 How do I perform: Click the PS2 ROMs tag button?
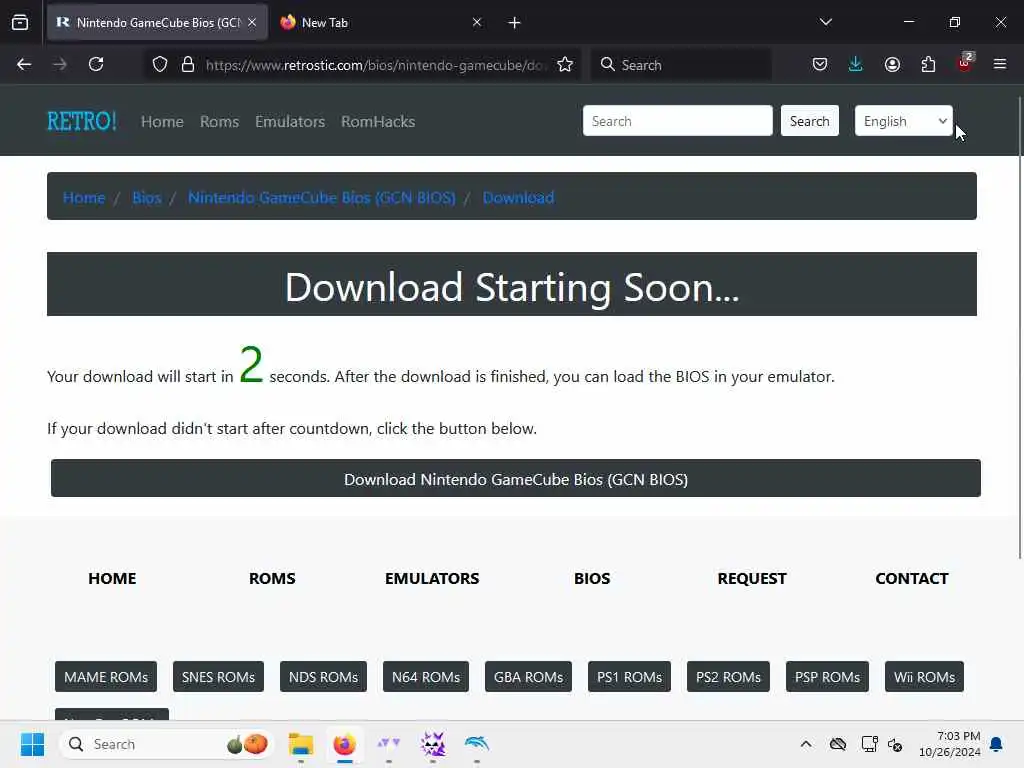[x=728, y=677]
